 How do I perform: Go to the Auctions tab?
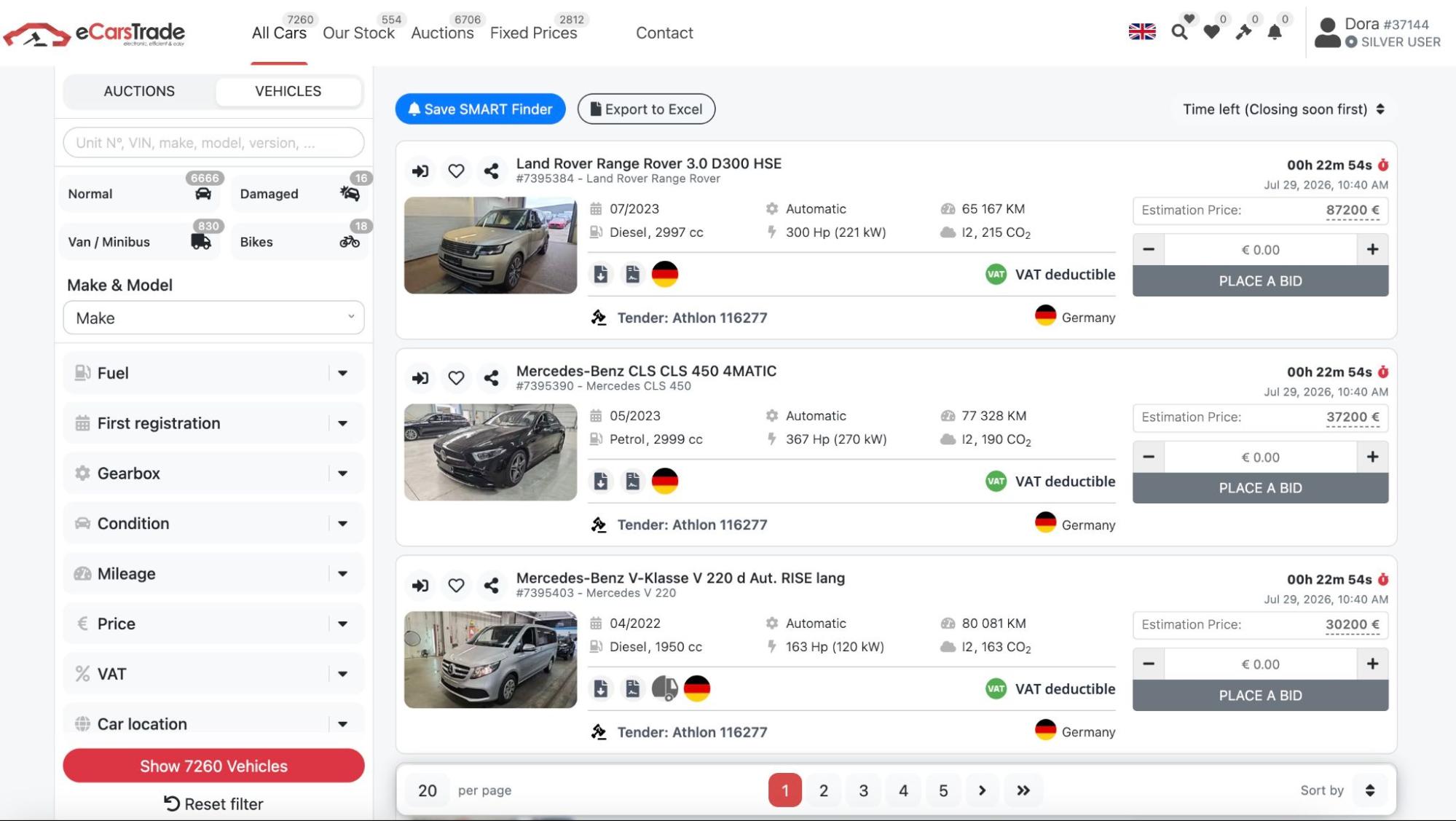coord(442,33)
